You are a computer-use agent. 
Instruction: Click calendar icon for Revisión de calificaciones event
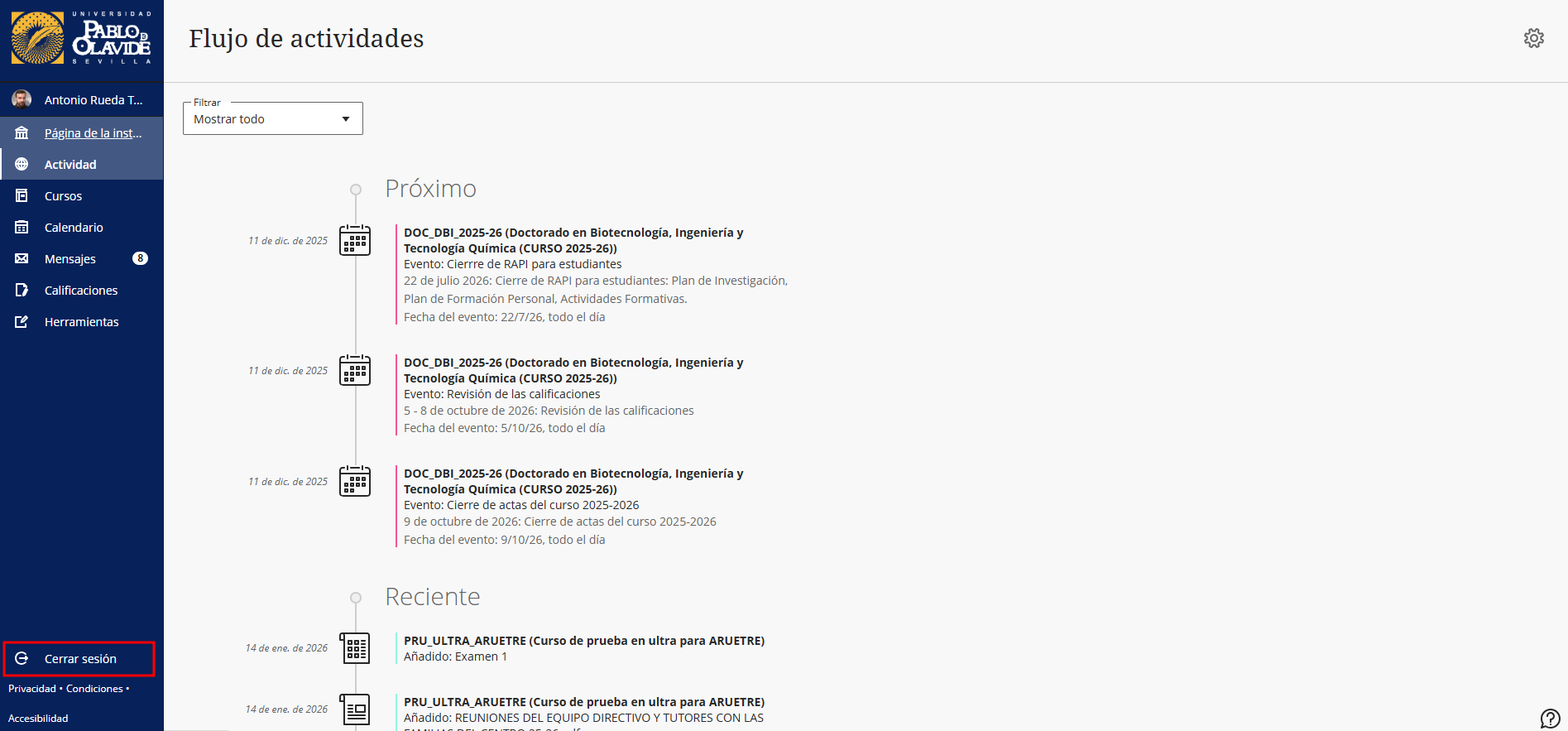point(355,371)
